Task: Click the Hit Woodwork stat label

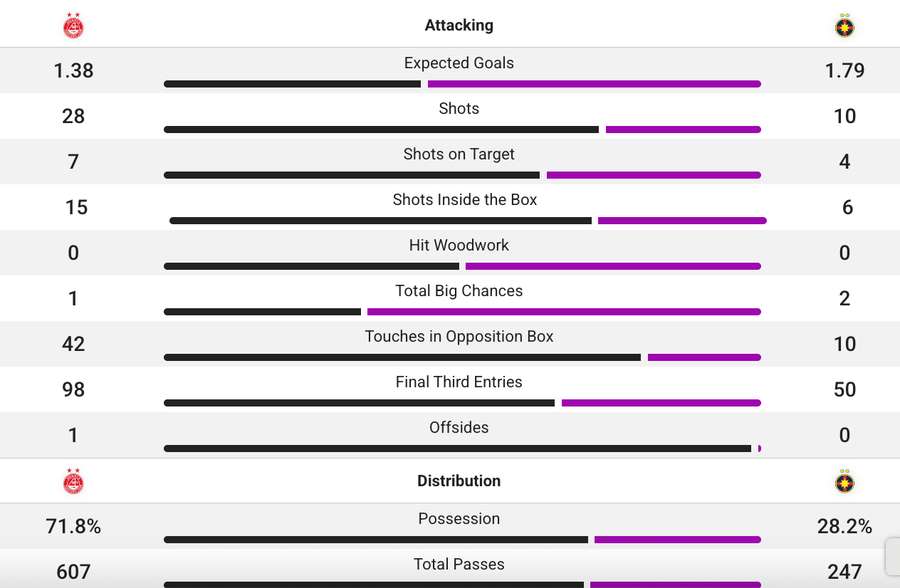Action: click(x=459, y=245)
